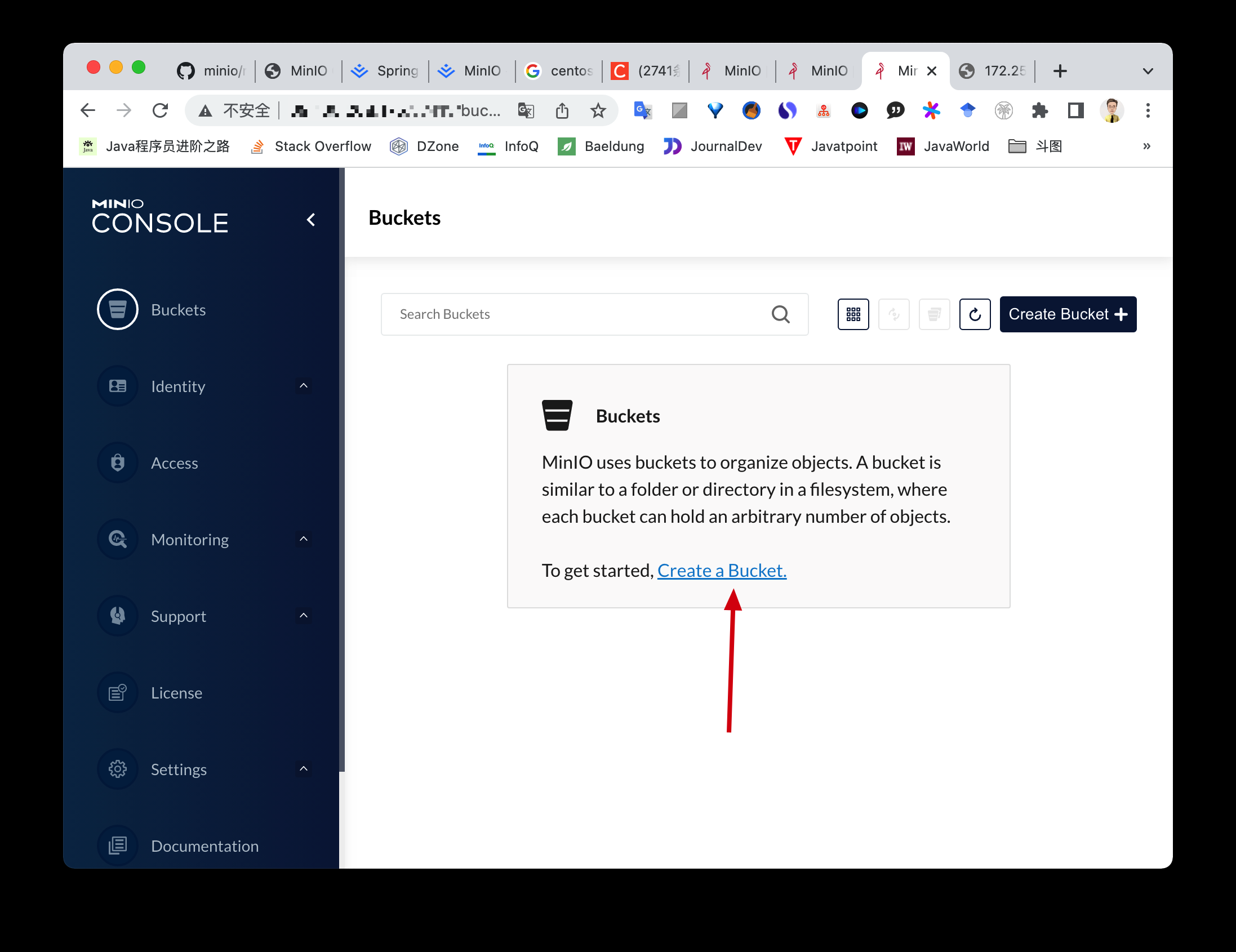Open the browser extensions puzzle icon
Viewport: 1236px width, 952px height.
[x=1039, y=110]
